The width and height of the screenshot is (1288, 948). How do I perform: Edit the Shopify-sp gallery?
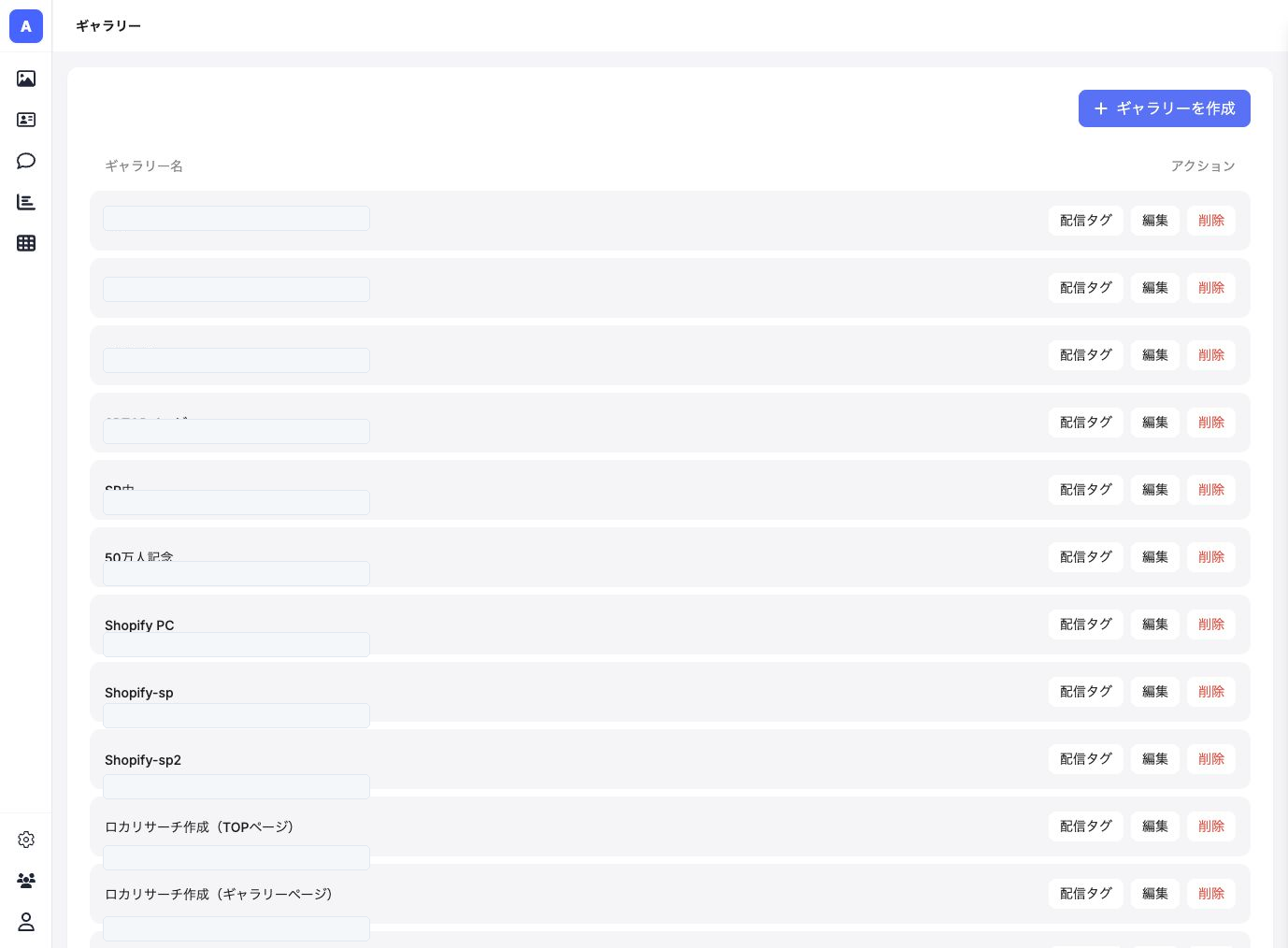pyautogui.click(x=1155, y=692)
